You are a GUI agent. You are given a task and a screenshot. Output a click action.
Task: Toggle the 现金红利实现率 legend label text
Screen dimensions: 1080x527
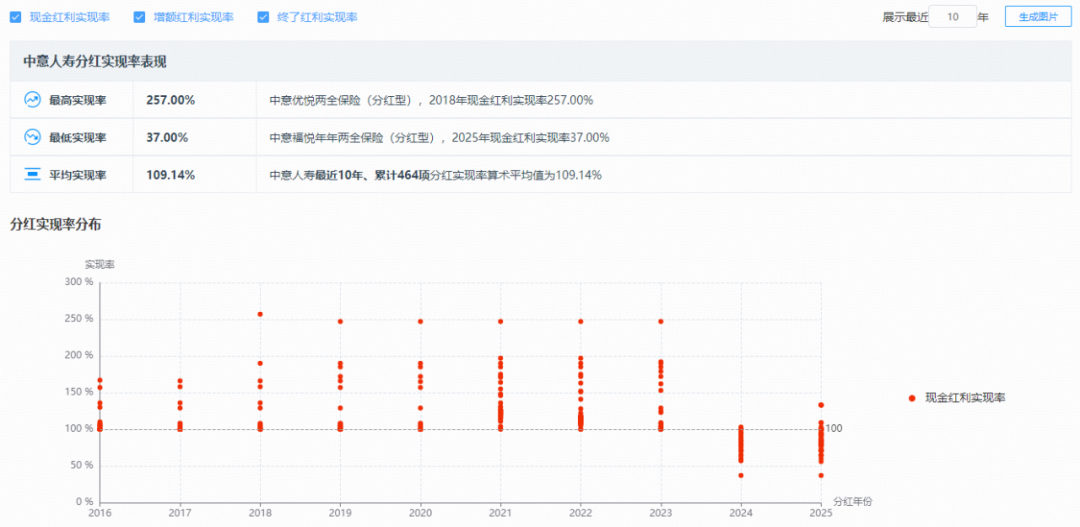pyautogui.click(x=964, y=398)
